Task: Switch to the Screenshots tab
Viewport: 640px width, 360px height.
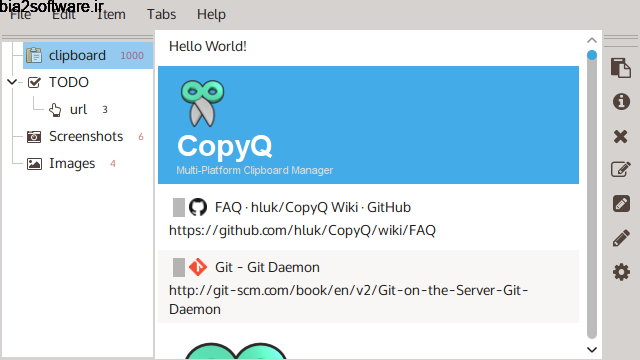Action: (86, 136)
